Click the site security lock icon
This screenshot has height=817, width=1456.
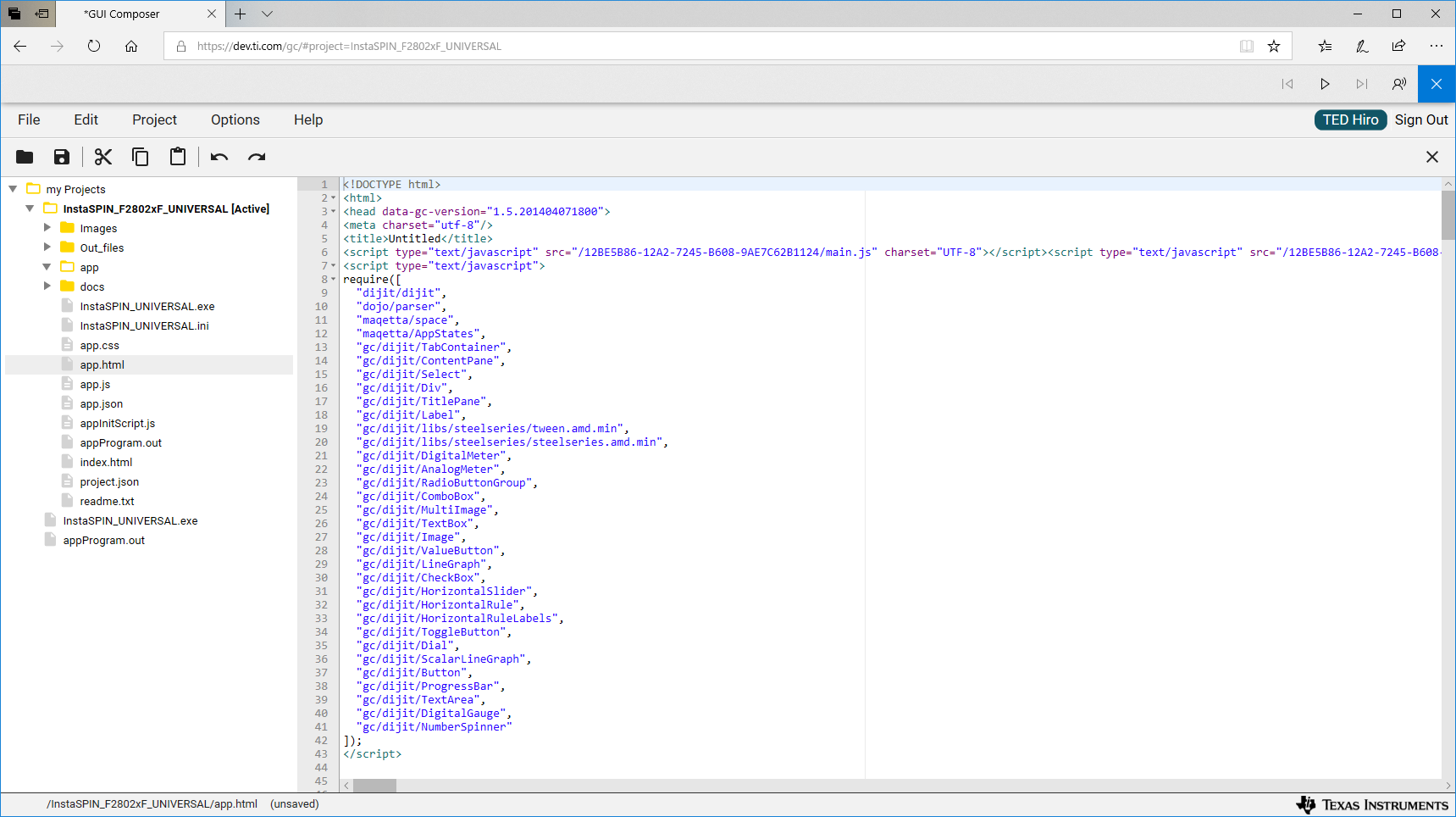click(x=180, y=47)
